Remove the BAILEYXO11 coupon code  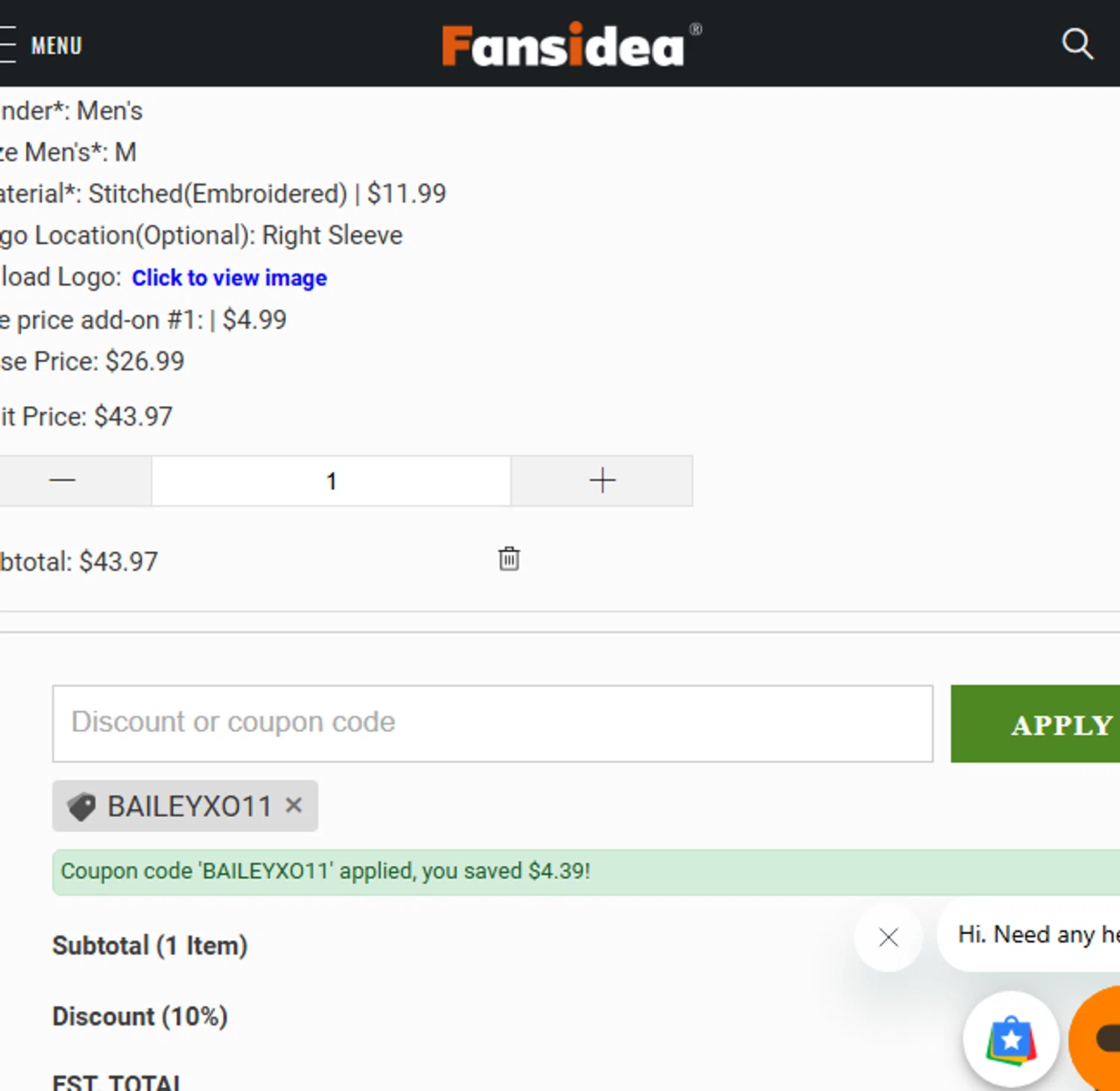tap(294, 805)
